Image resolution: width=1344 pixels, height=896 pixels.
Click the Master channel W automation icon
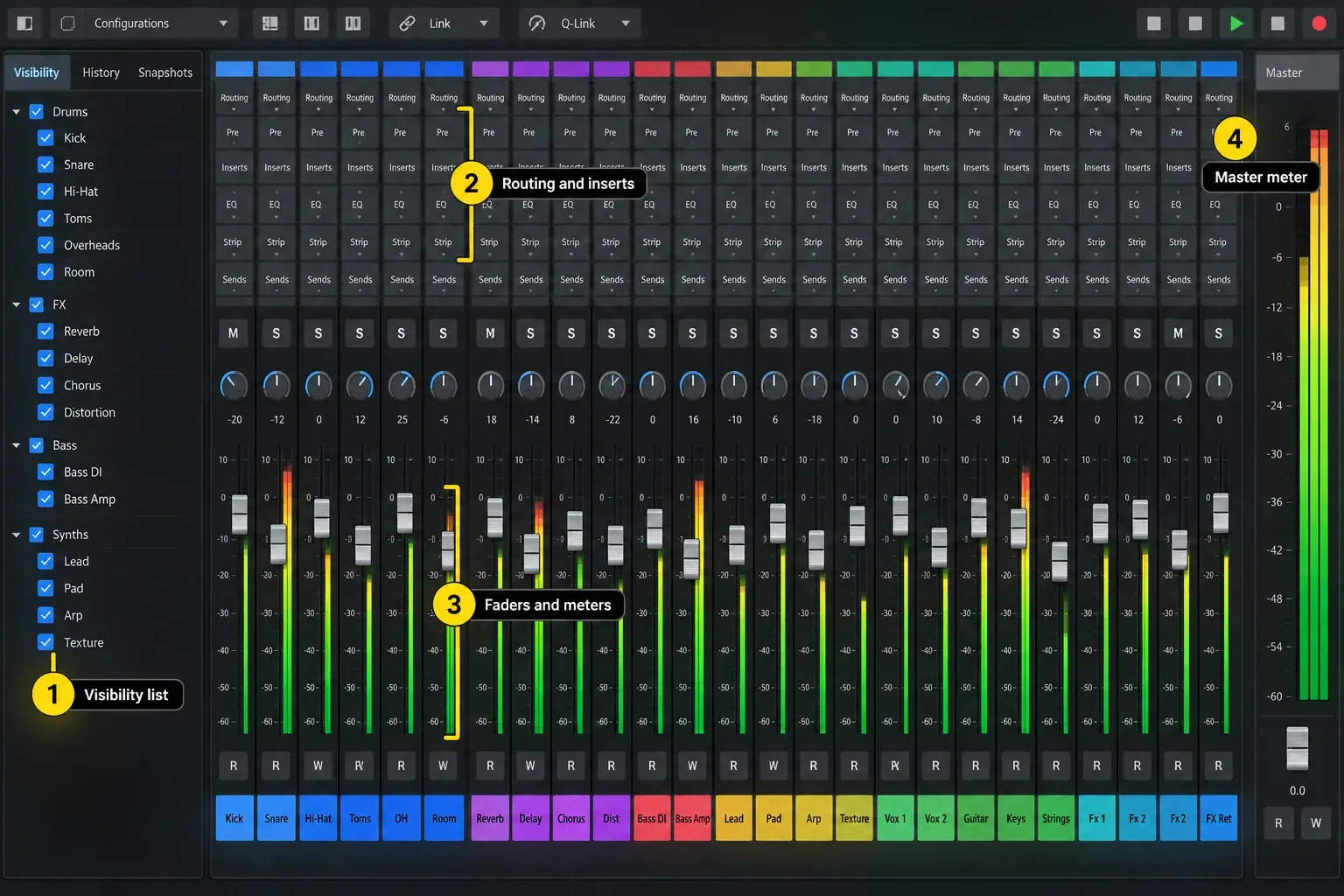click(x=1316, y=823)
